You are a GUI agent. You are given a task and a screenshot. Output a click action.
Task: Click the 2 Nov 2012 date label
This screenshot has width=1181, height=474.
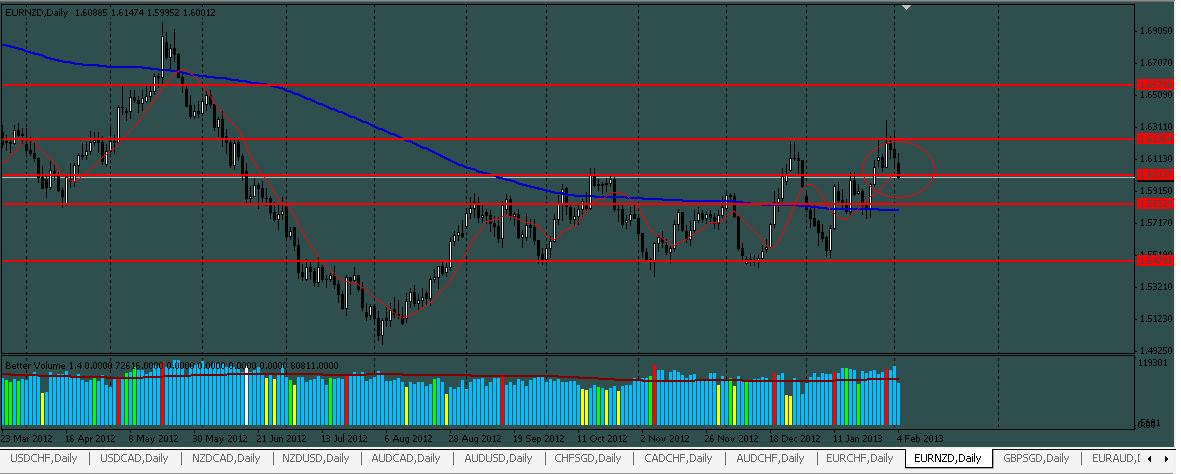[x=667, y=437]
